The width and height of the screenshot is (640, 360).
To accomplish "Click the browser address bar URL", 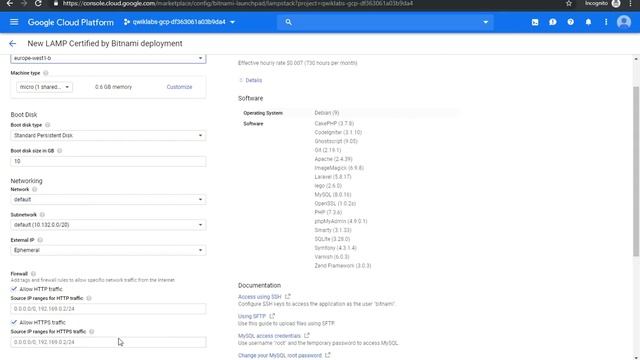I will [238, 4].
